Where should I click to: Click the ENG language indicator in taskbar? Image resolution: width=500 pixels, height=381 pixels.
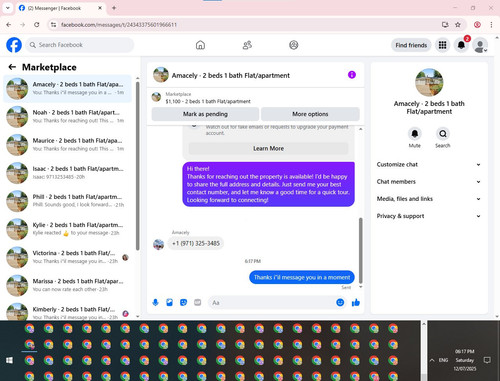[443, 360]
